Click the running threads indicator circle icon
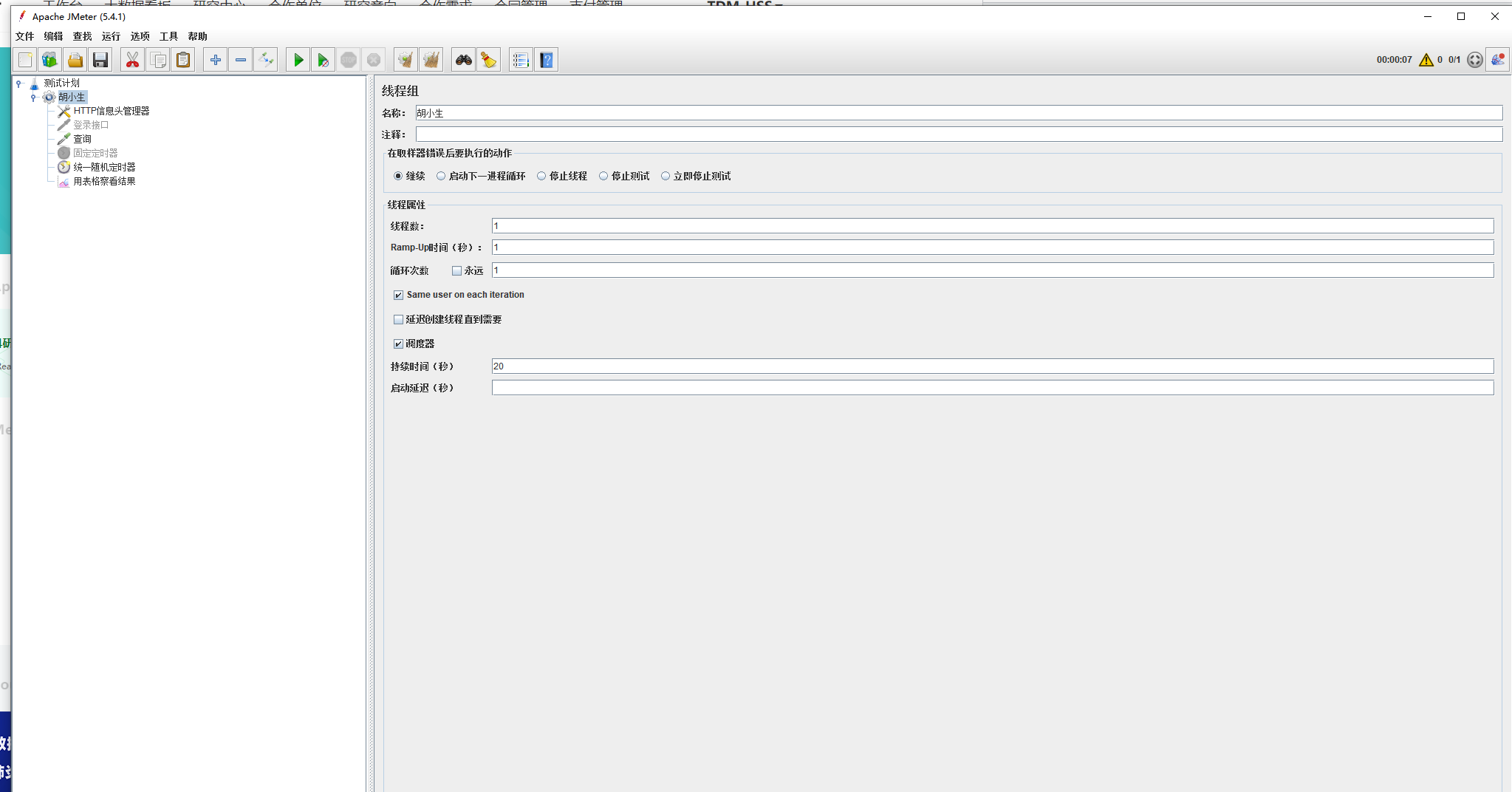The image size is (1512, 792). pyautogui.click(x=1475, y=60)
